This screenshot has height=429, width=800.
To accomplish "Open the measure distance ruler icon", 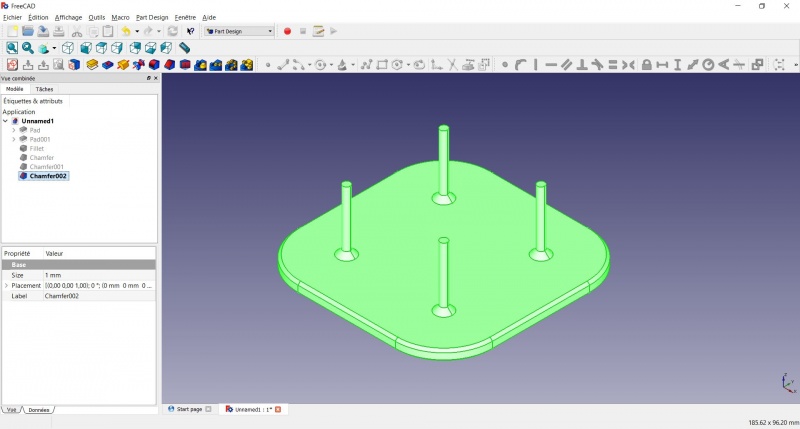I will (x=184, y=48).
